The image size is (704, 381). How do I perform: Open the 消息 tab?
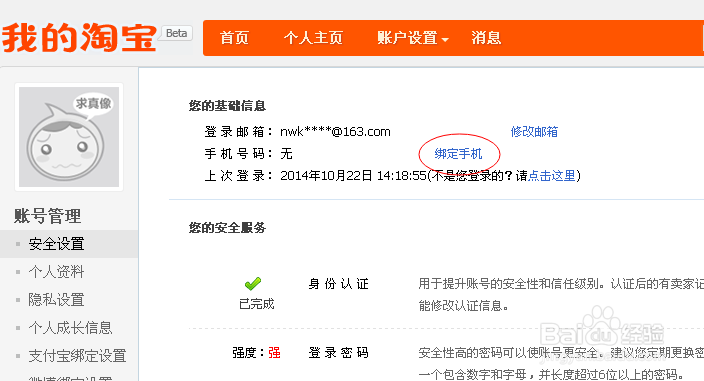point(486,38)
